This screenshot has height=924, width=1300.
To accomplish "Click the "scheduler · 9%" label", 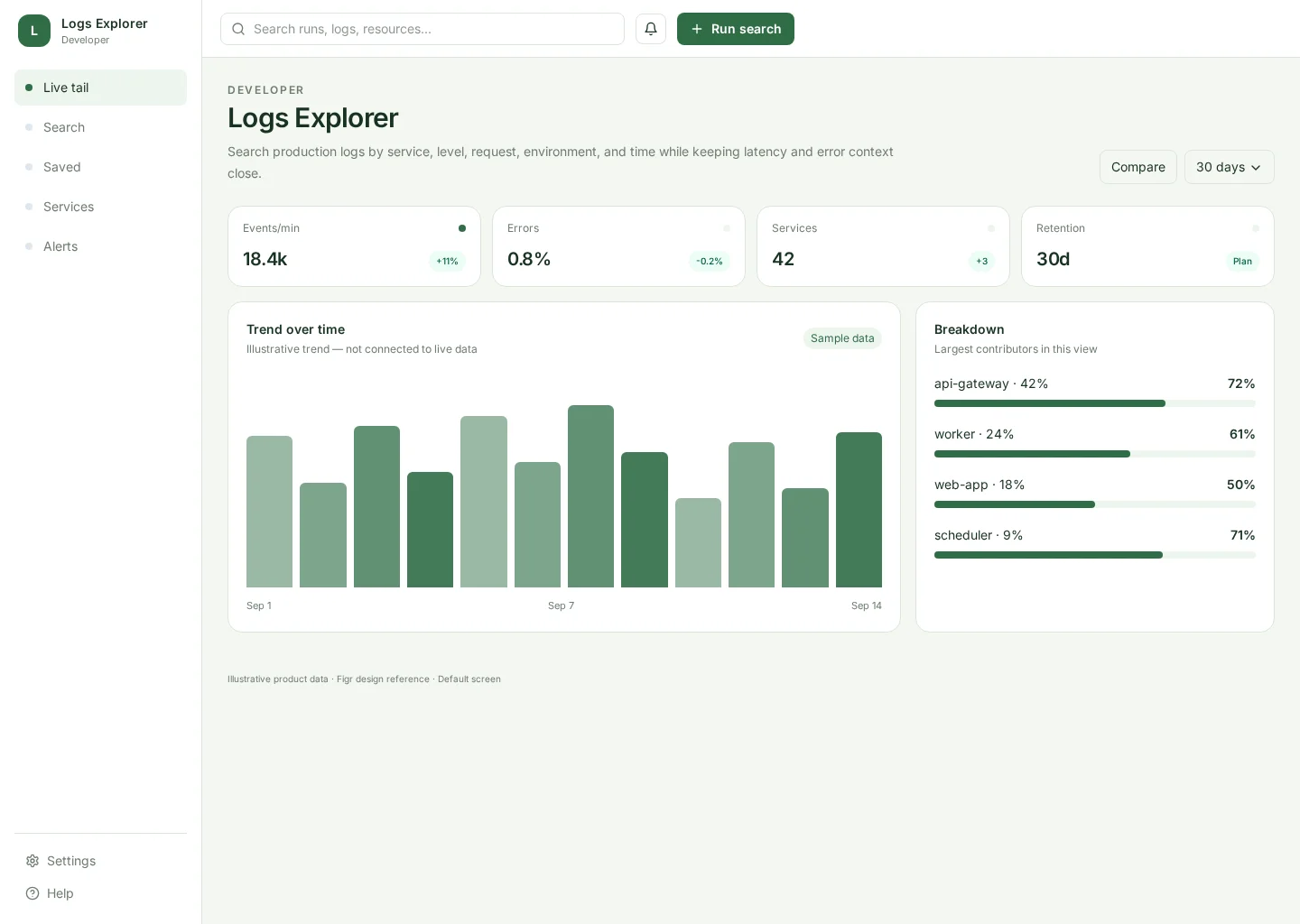I will pyautogui.click(x=979, y=535).
